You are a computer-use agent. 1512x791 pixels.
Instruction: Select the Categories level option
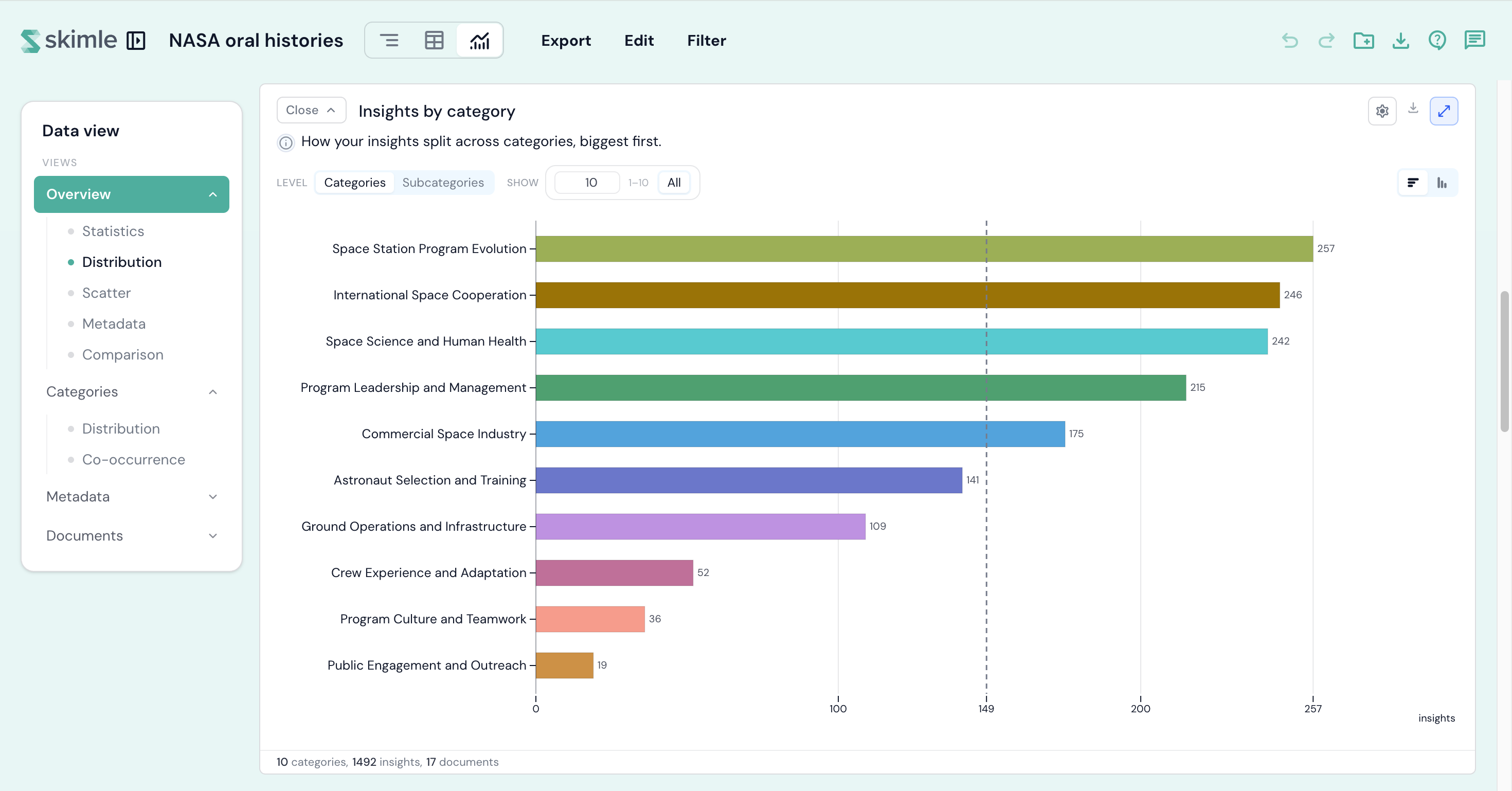pyautogui.click(x=354, y=183)
